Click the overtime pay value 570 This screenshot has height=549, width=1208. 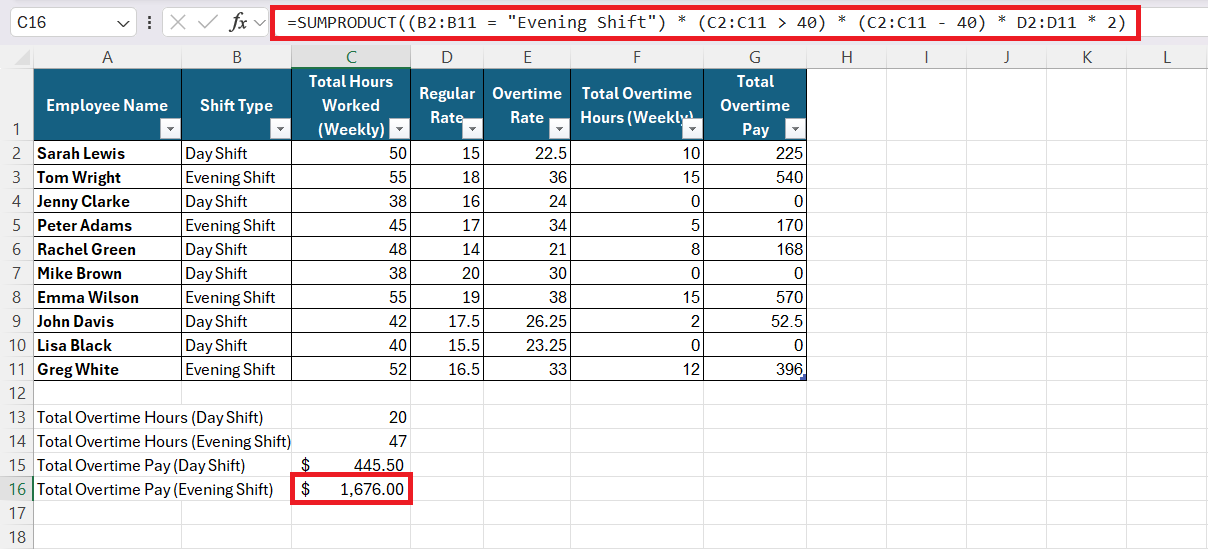click(x=755, y=297)
